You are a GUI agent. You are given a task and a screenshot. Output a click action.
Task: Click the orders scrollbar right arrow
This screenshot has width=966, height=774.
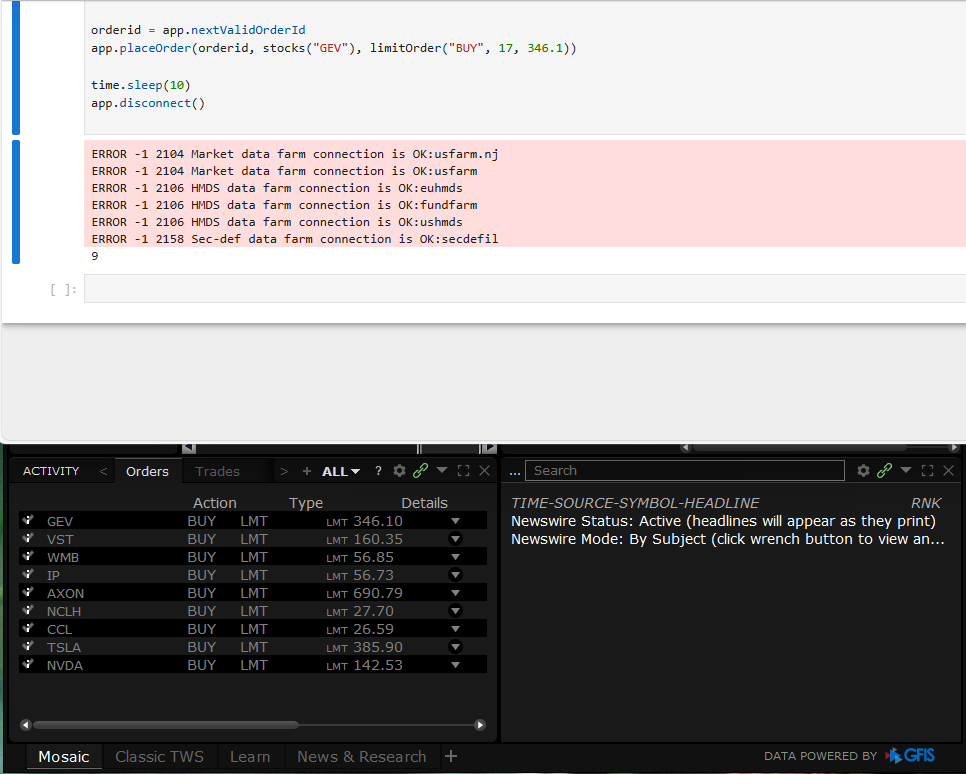(x=480, y=725)
